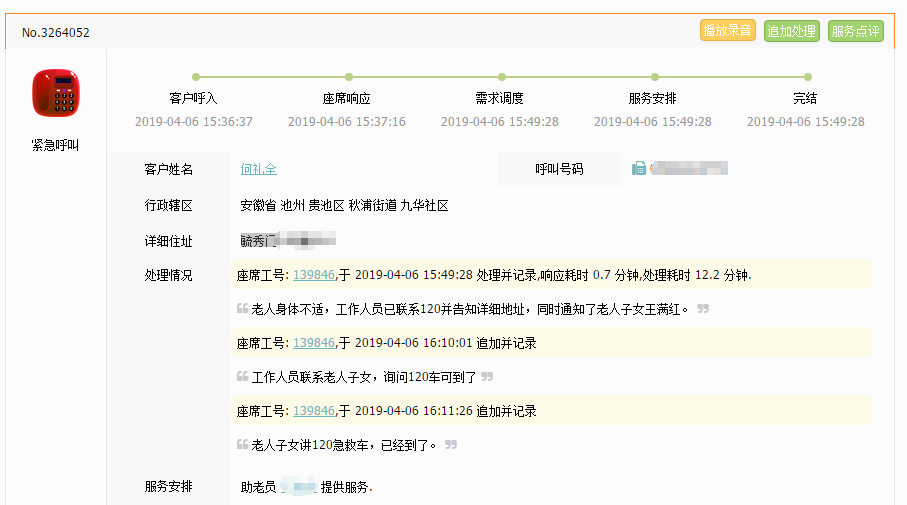This screenshot has height=505, width=907.
Task: Click the record number No.3264052
Action: 56,32
